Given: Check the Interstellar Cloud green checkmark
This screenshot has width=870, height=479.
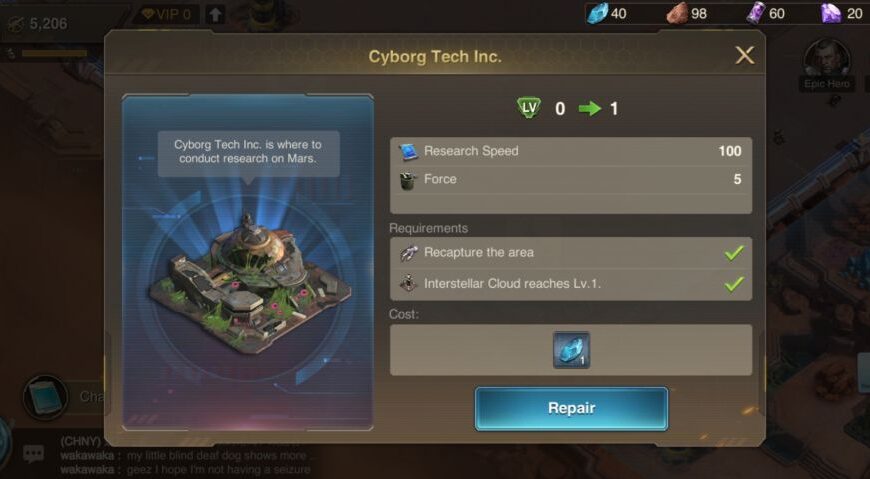Looking at the screenshot, I should coord(734,284).
